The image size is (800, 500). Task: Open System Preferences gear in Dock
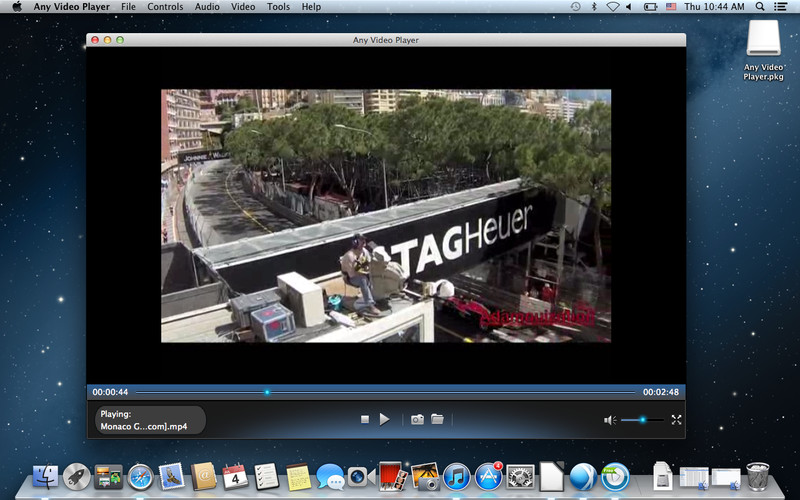click(x=520, y=477)
